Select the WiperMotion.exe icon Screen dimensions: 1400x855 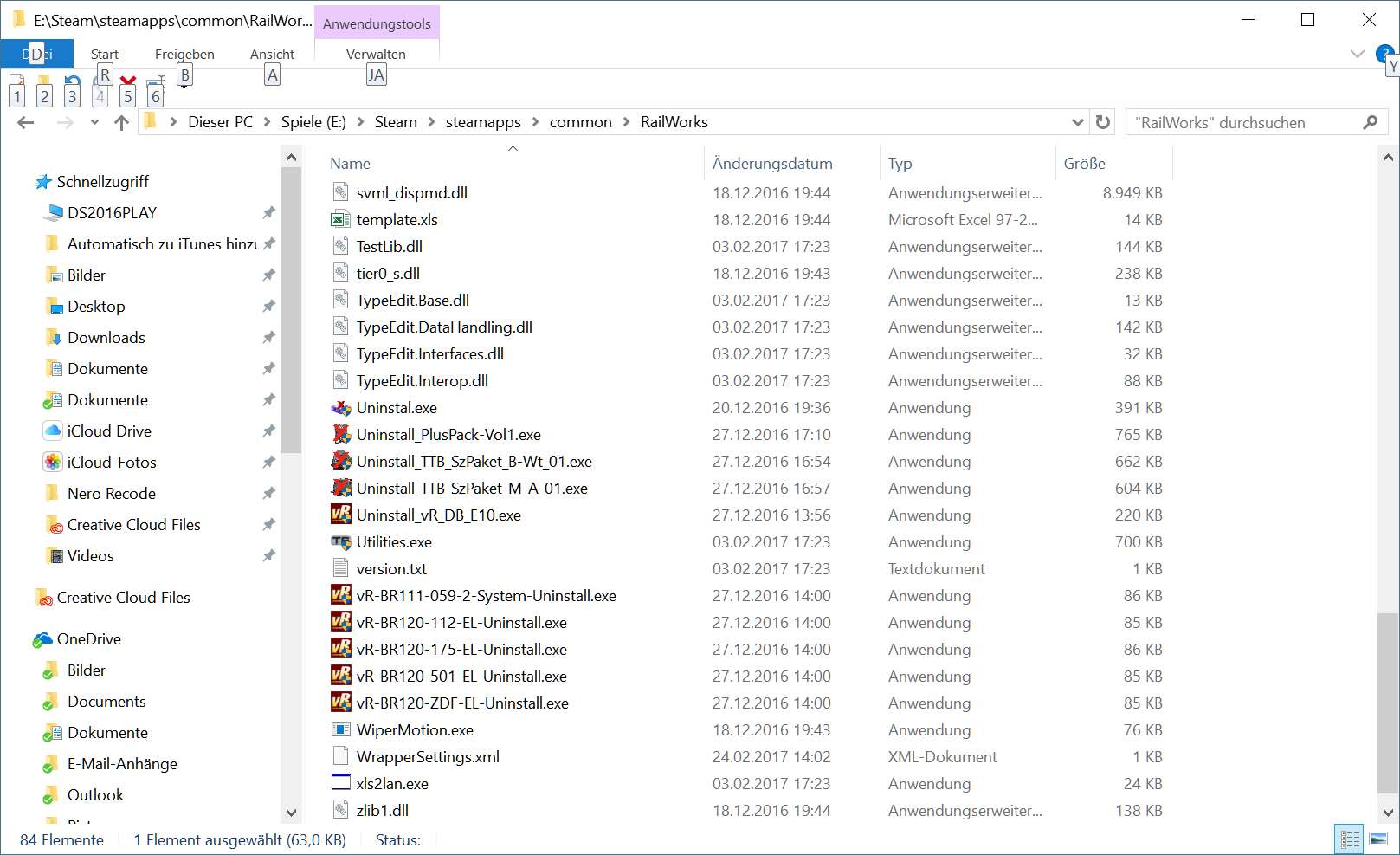coord(341,729)
